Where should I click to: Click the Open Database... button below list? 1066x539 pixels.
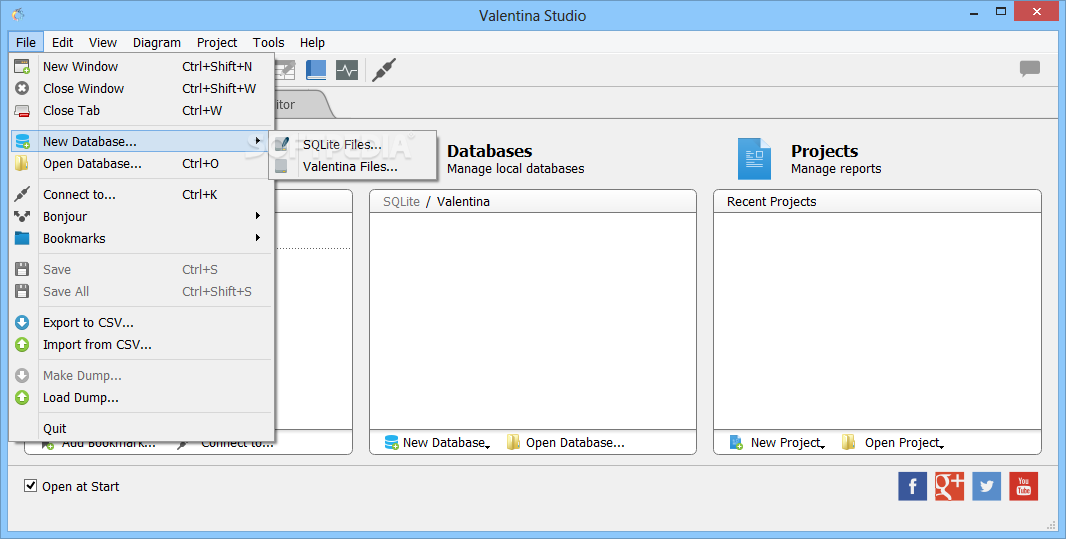pos(566,442)
